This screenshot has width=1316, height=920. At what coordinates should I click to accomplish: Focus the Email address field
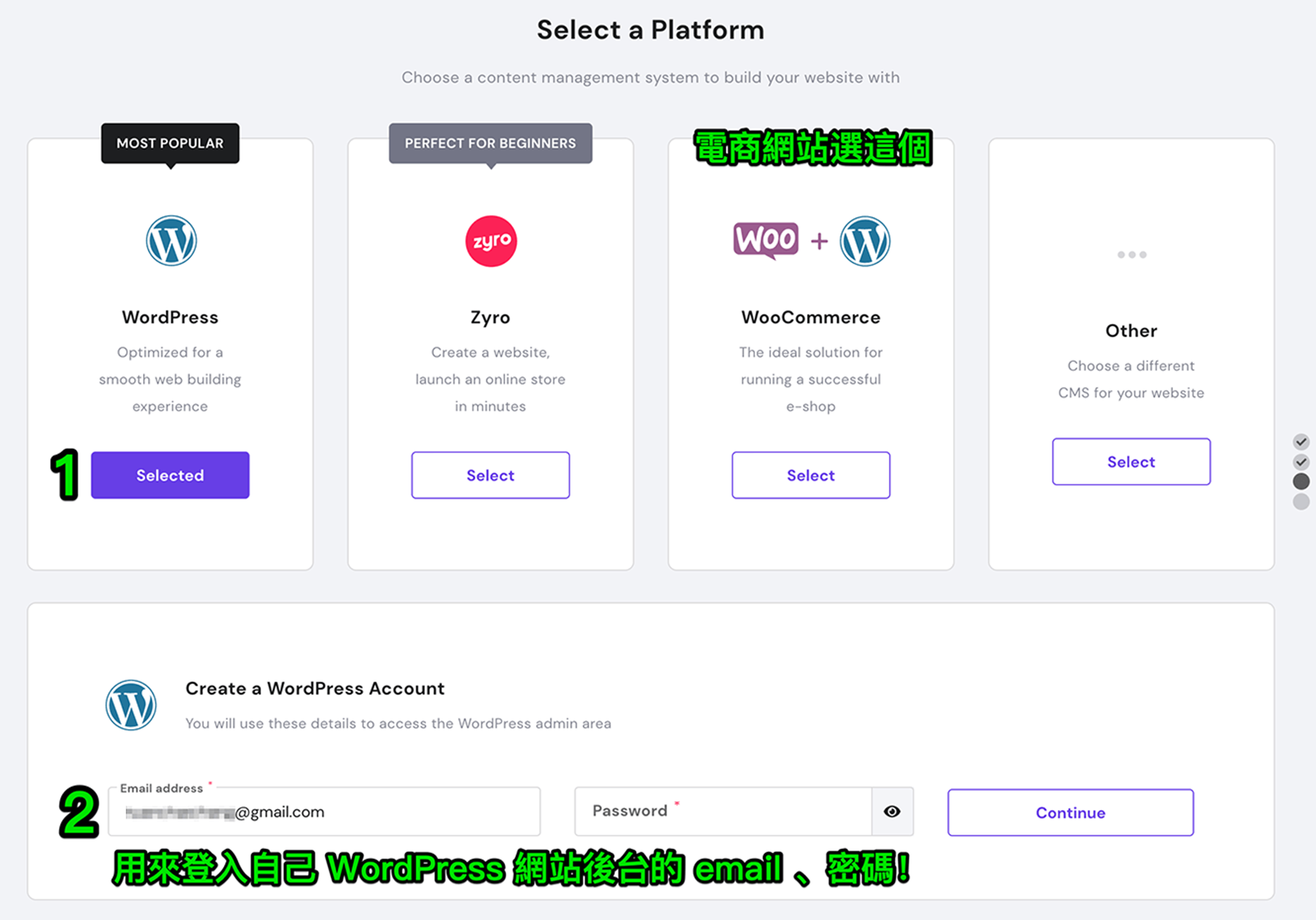[x=324, y=811]
